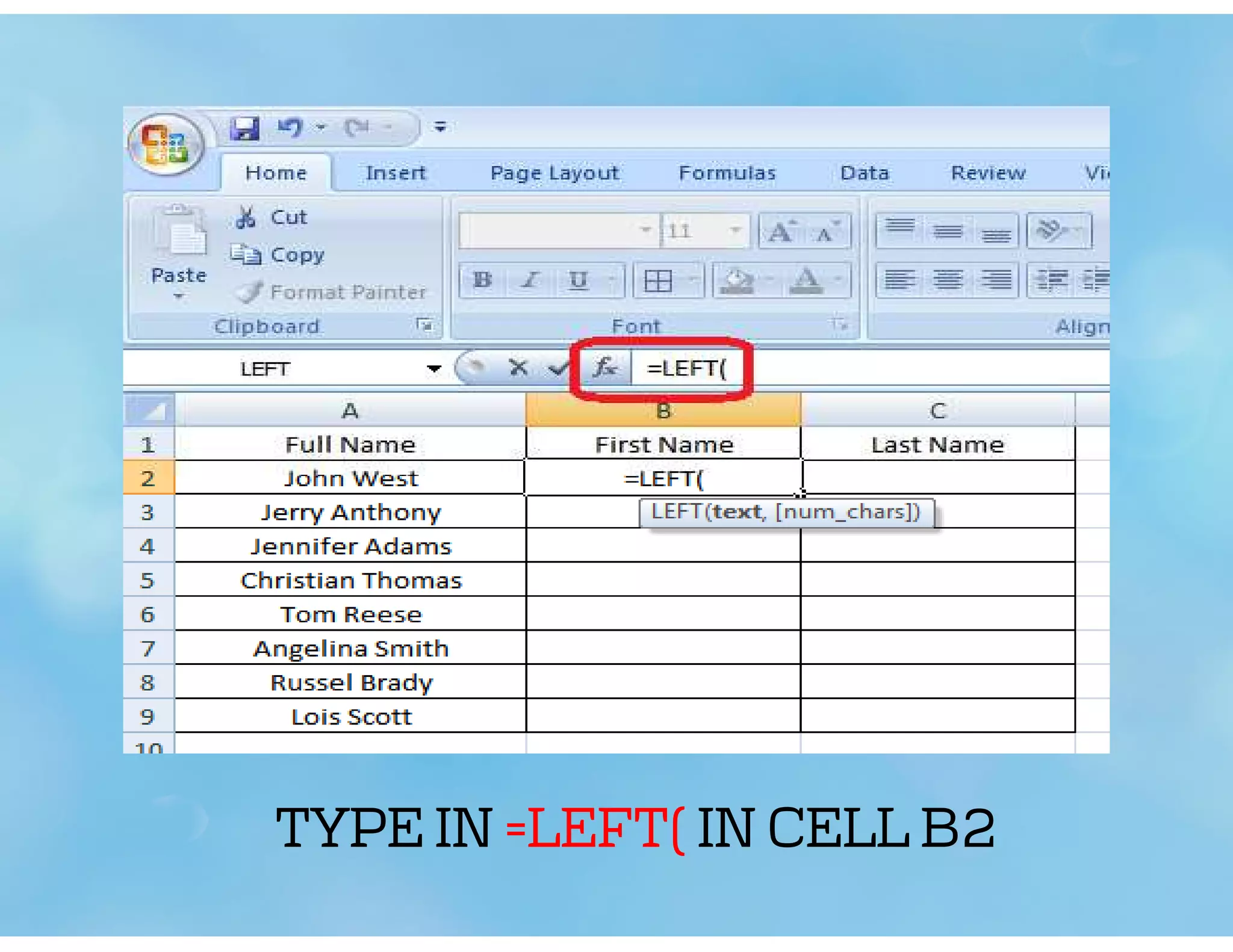Screen dimensions: 1233x952
Task: Toggle Bold formatting
Action: tap(482, 280)
